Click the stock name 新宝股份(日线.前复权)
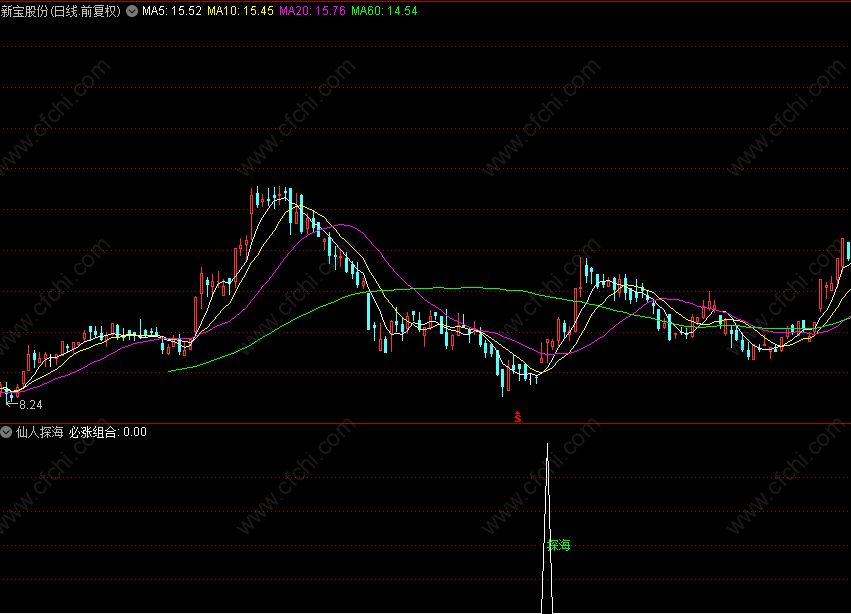851x614 pixels. pos(61,11)
